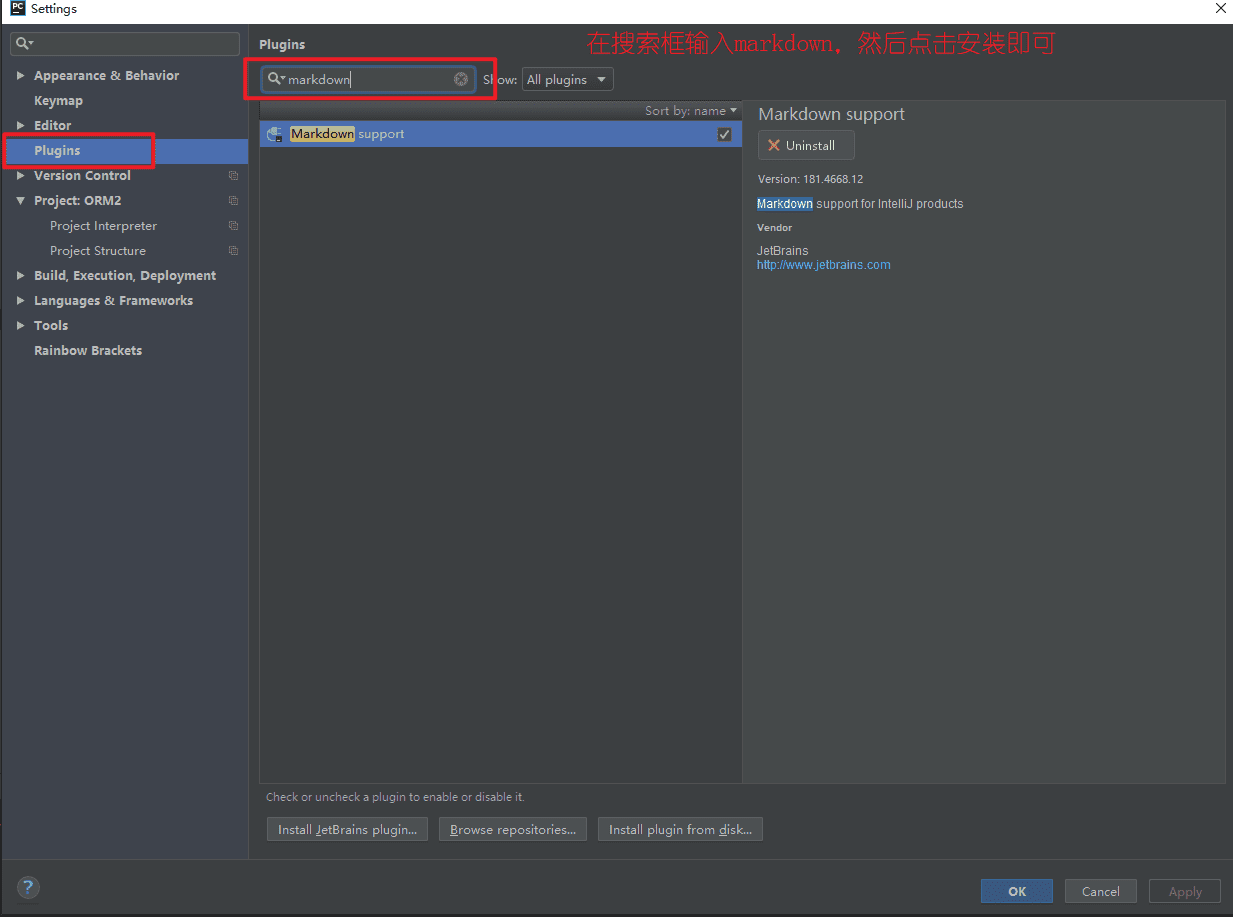Open Project Structure settings
Viewport: 1233px width, 917px height.
(x=98, y=251)
